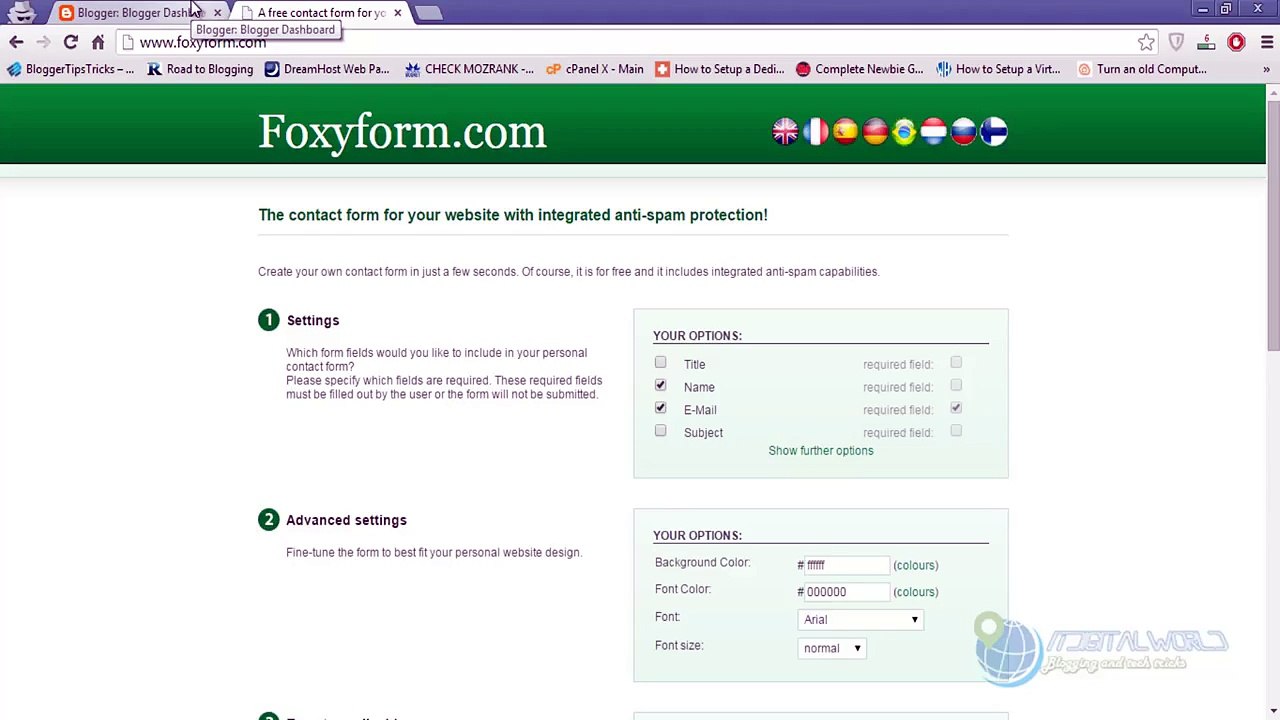
Task: Edit the Background Color hex input
Action: coord(846,565)
